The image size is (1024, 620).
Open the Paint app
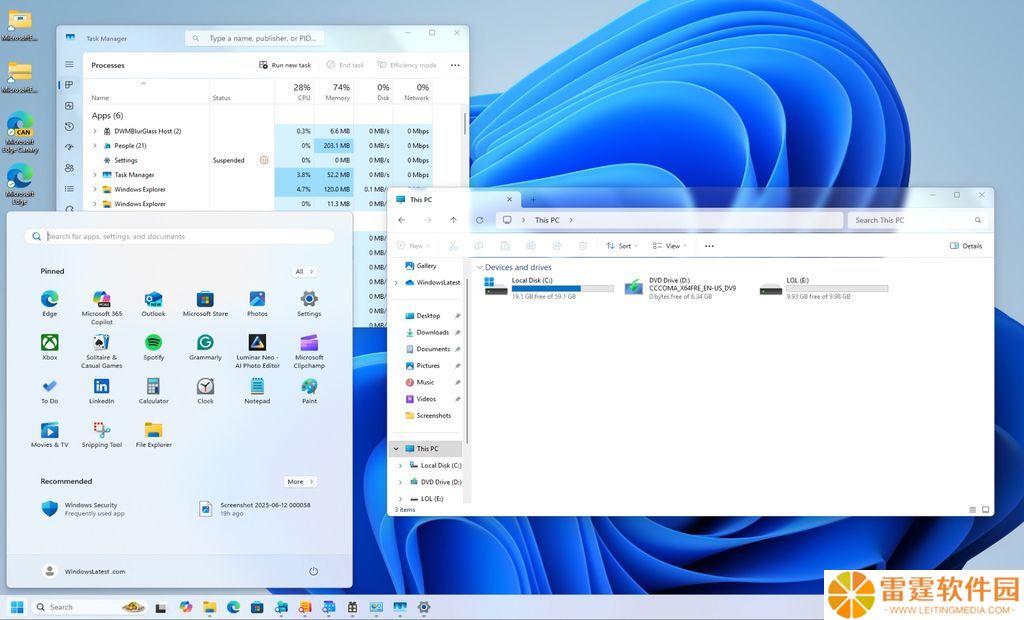pos(309,391)
